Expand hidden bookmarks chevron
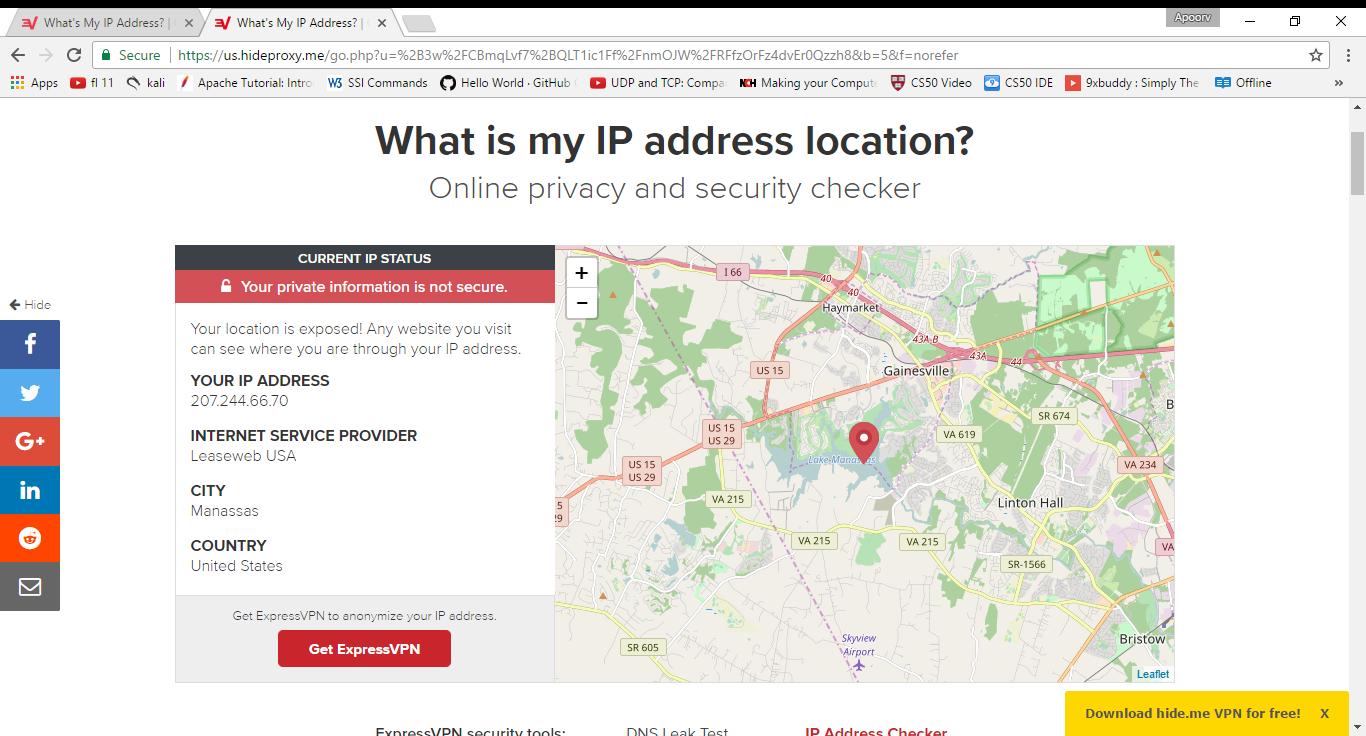Image resolution: width=1366 pixels, height=736 pixels. click(x=1339, y=83)
